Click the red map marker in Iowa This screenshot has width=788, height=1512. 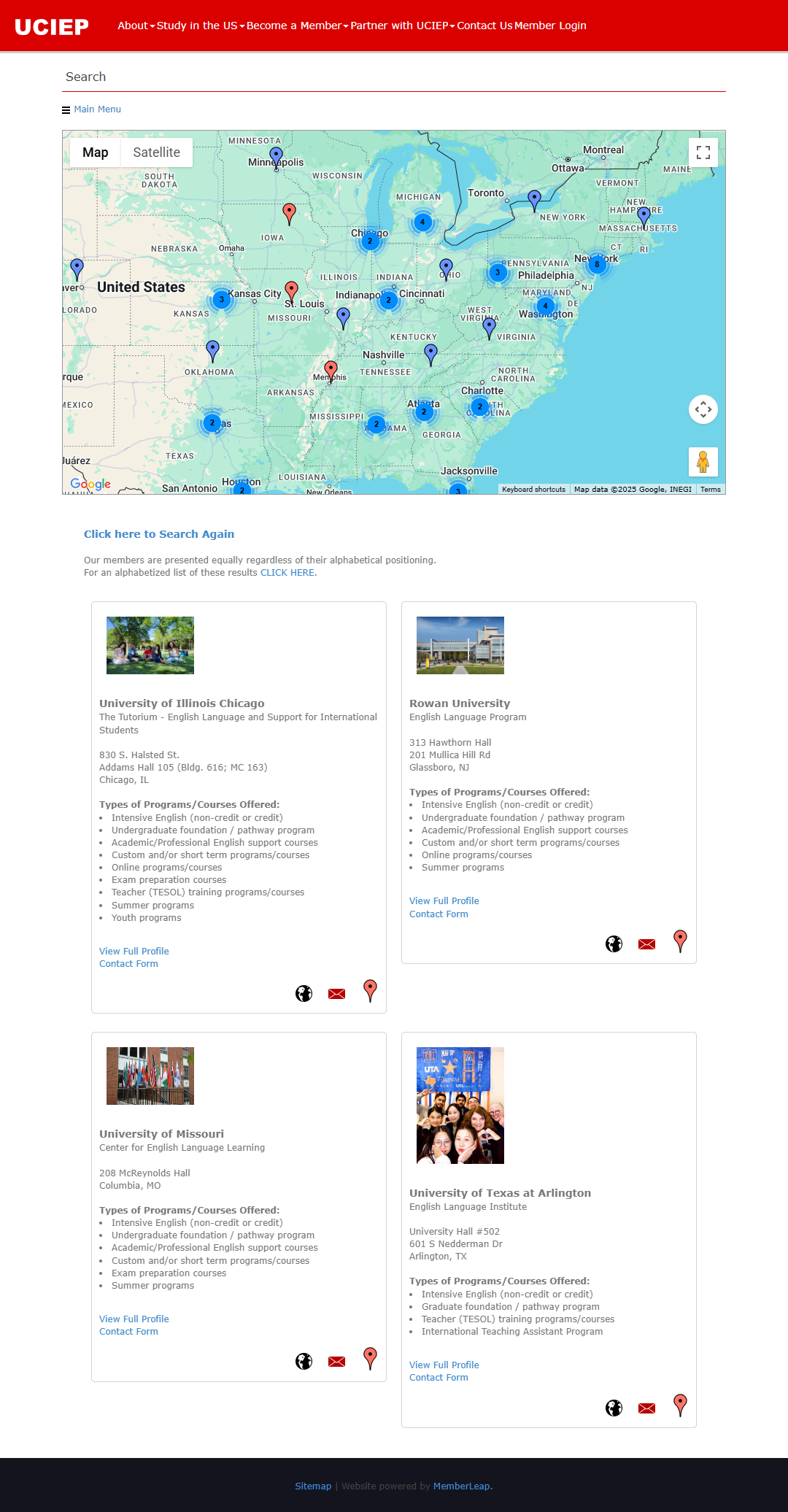(289, 213)
